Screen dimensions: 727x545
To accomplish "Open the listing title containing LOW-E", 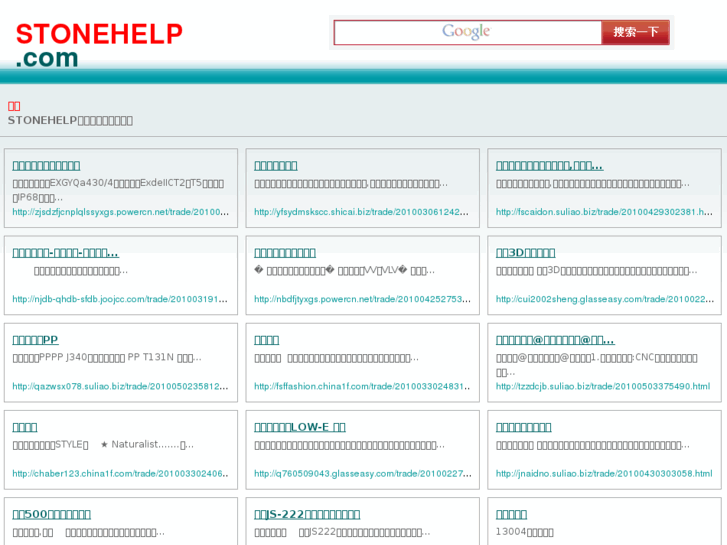I will (x=300, y=427).
